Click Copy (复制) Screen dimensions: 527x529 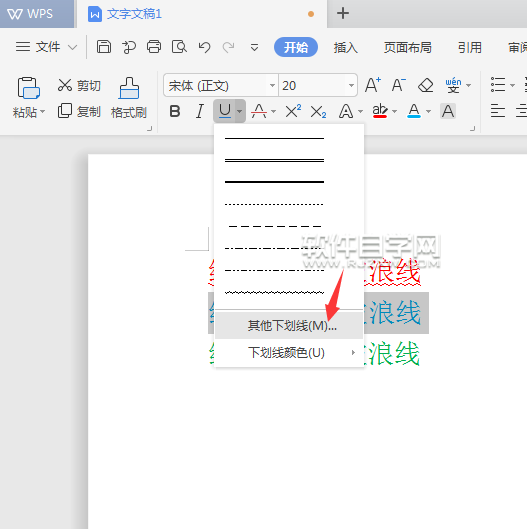pyautogui.click(x=79, y=111)
